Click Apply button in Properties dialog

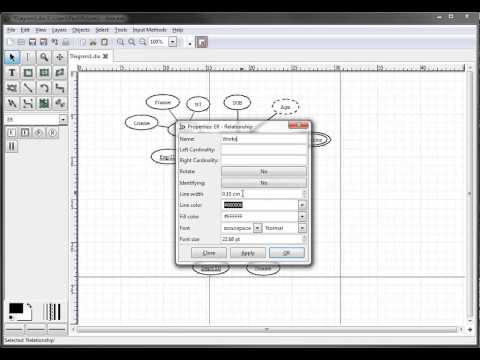click(x=248, y=253)
